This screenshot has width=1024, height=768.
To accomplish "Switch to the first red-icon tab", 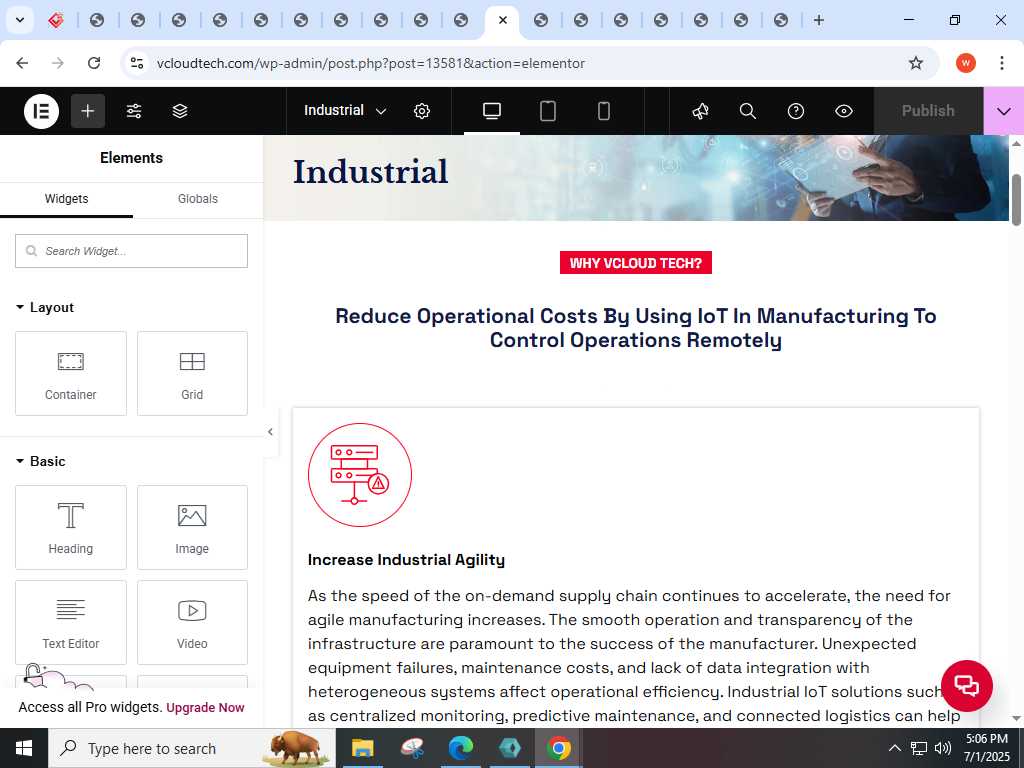I will coord(56,20).
